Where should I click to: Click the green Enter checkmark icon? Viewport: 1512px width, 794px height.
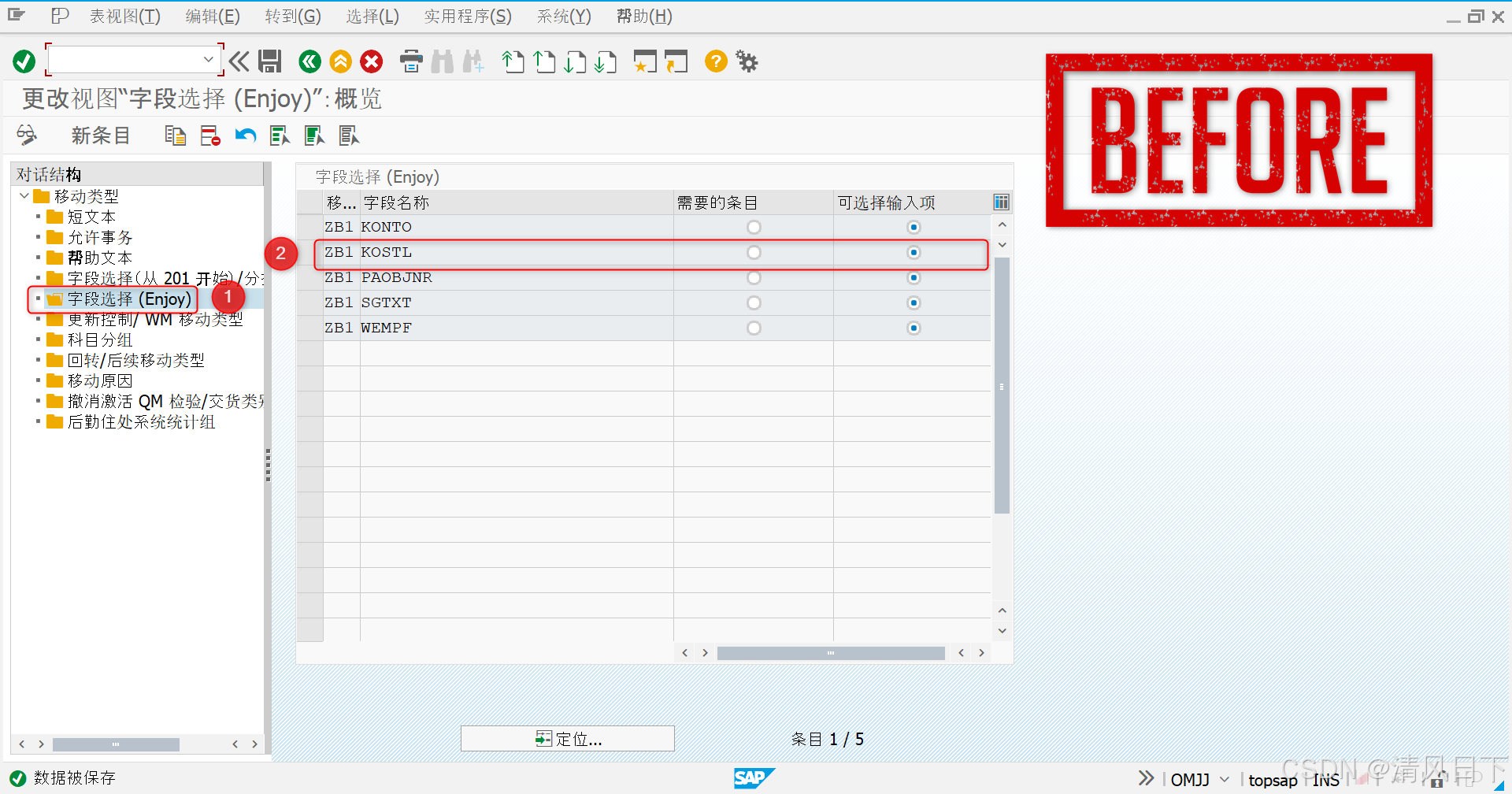click(24, 61)
